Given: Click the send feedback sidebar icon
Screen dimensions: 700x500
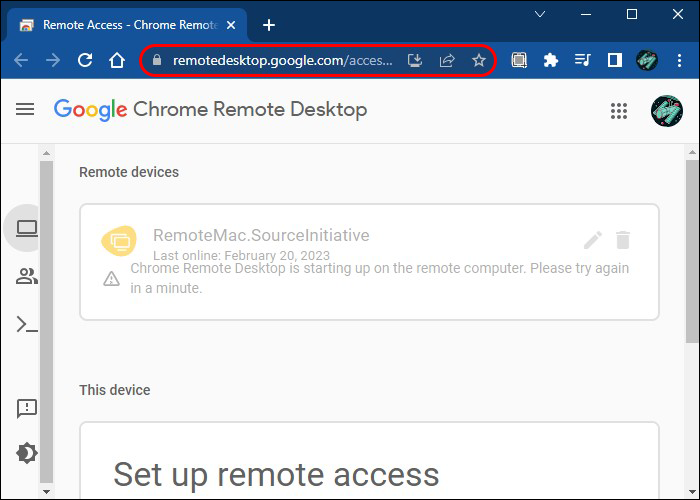Looking at the screenshot, I should (27, 408).
